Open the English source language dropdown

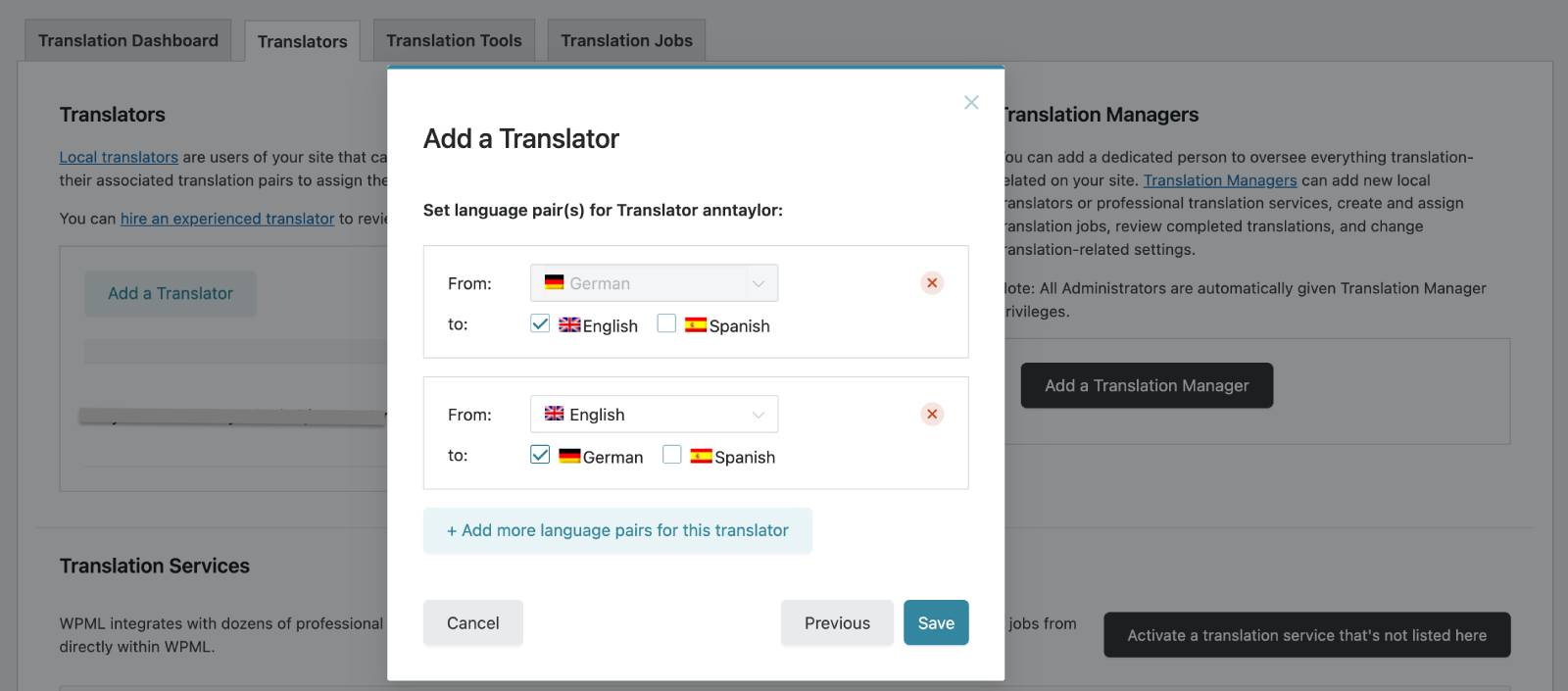point(654,414)
